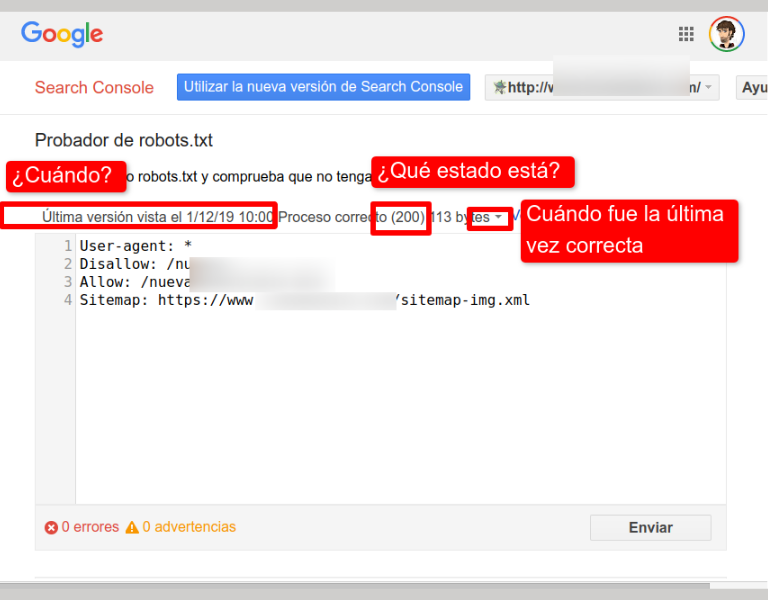Click the star favicon in property selector
This screenshot has width=768, height=600.
[x=500, y=88]
